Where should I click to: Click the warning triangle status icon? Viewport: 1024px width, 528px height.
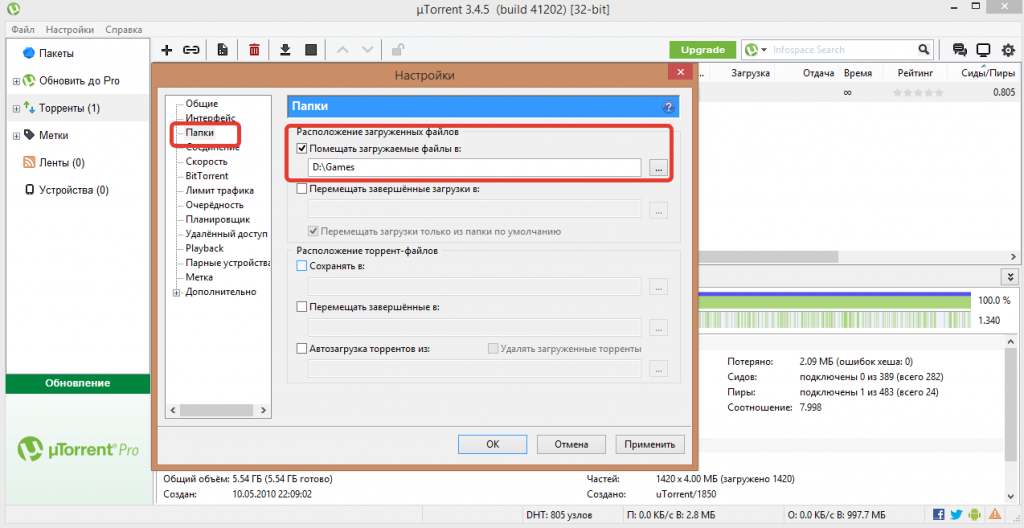pyautogui.click(x=995, y=514)
